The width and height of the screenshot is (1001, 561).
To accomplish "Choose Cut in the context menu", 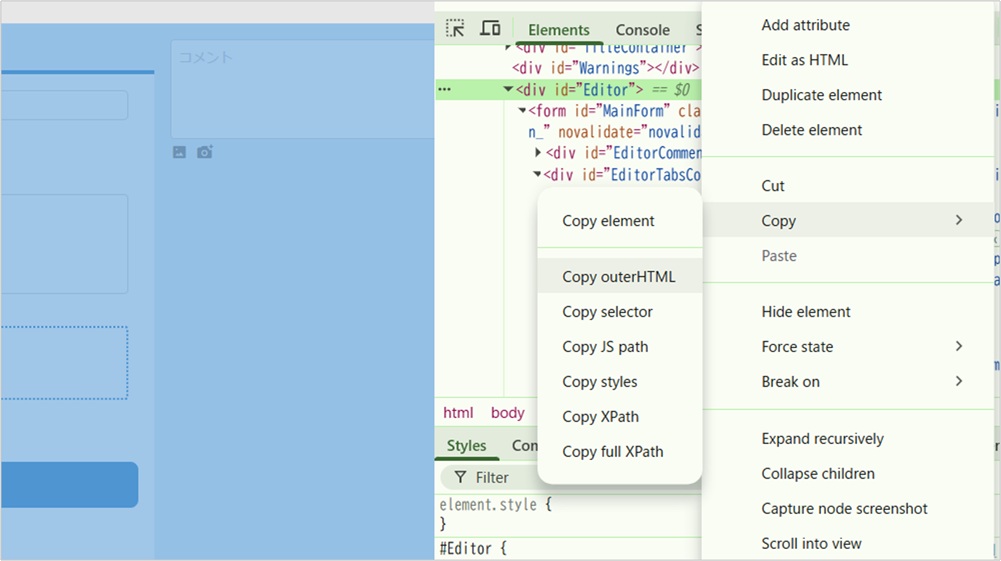I will [772, 186].
